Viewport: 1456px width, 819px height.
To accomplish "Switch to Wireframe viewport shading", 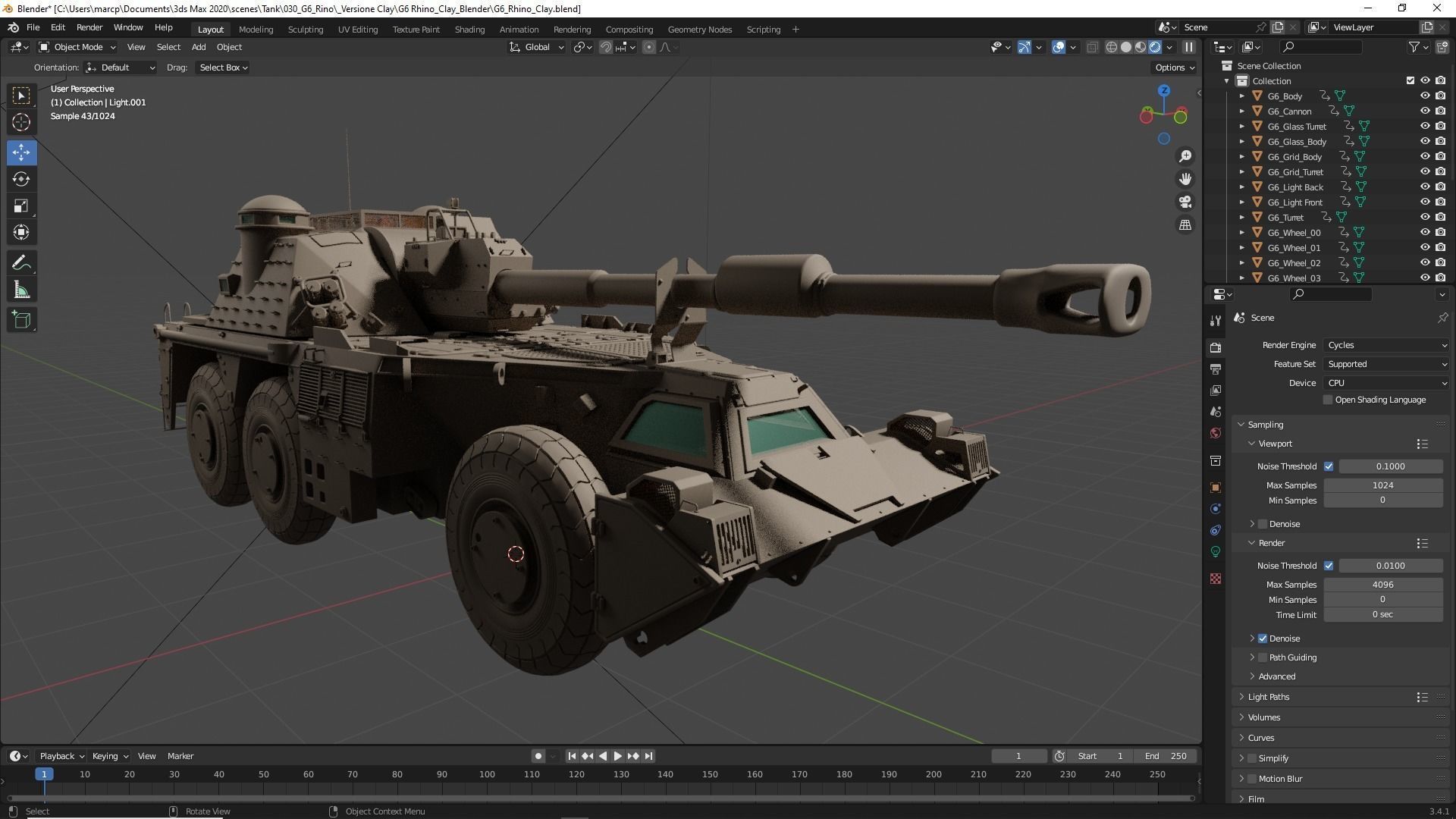I will (x=1112, y=47).
